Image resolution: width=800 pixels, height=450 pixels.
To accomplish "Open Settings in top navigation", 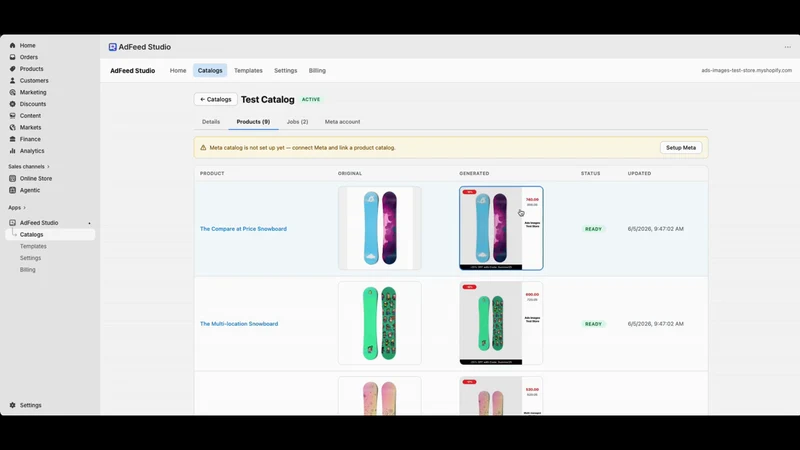I will (x=286, y=70).
